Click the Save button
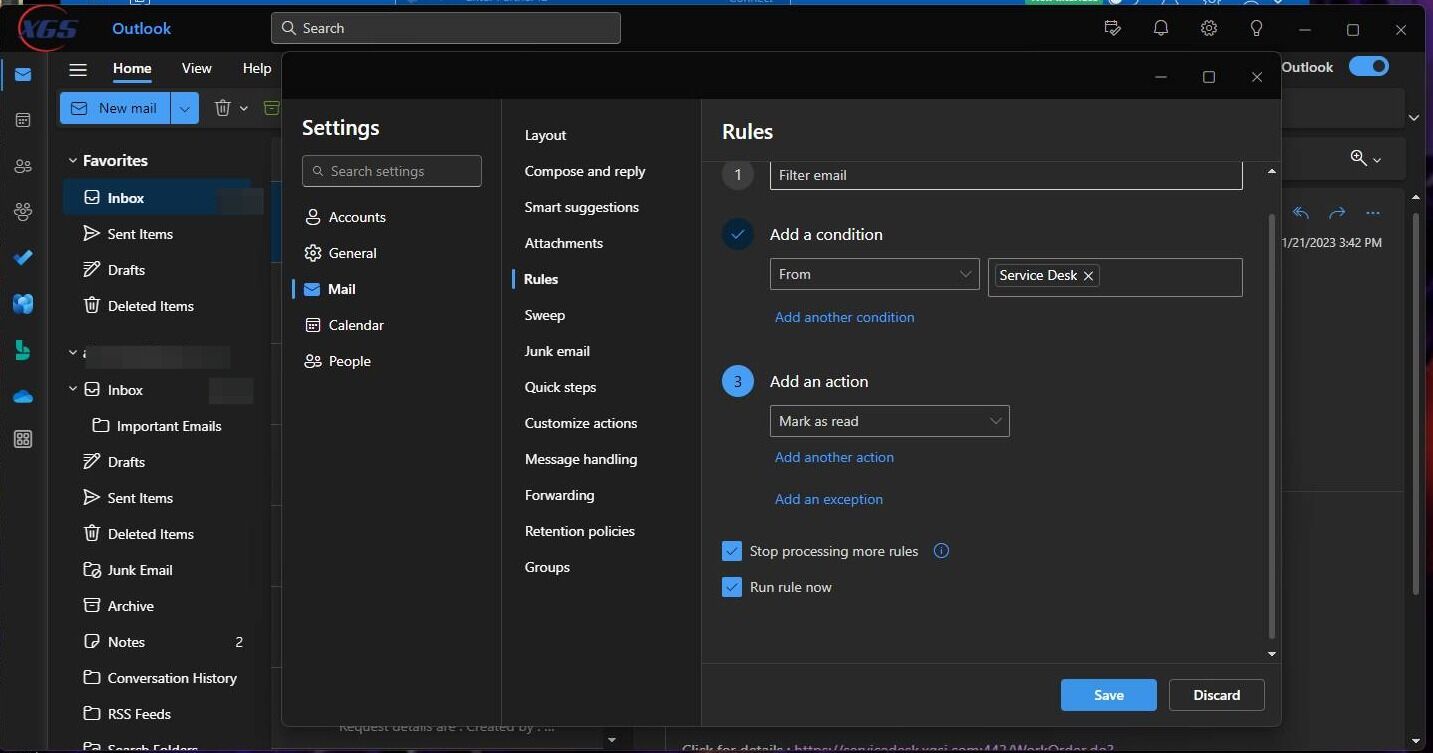Viewport: 1433px width, 753px height. [1108, 695]
